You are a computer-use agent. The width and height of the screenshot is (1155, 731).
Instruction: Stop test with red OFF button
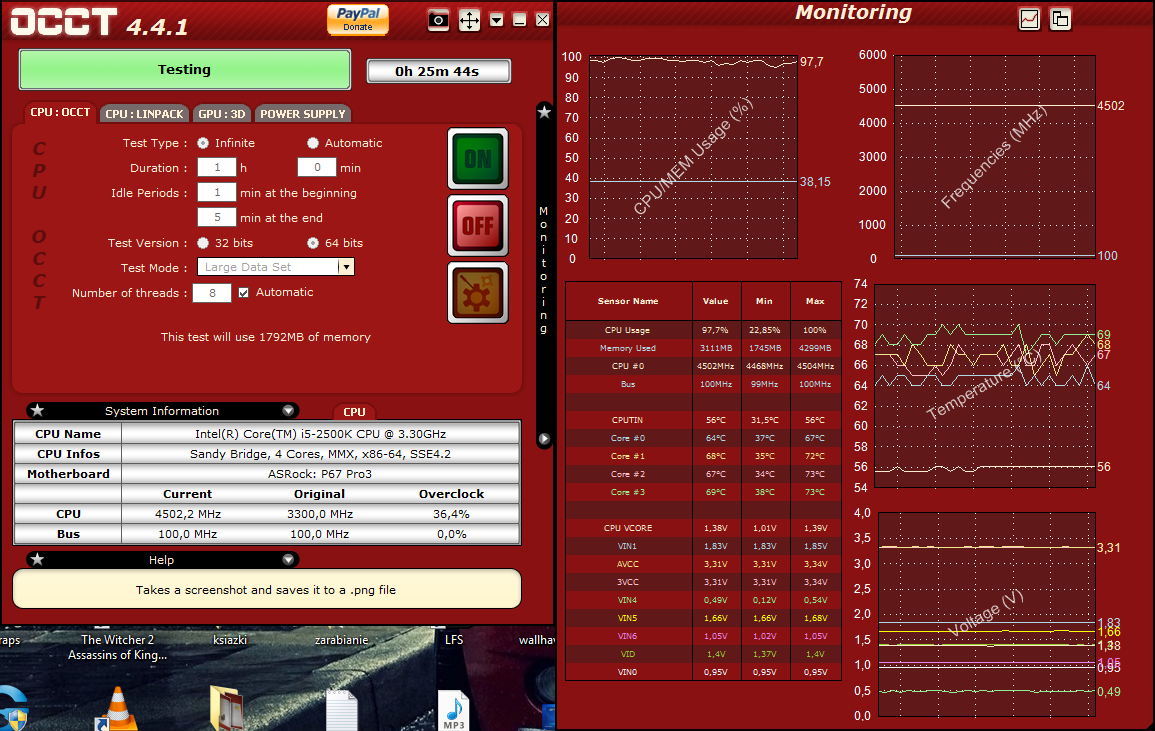tap(478, 225)
